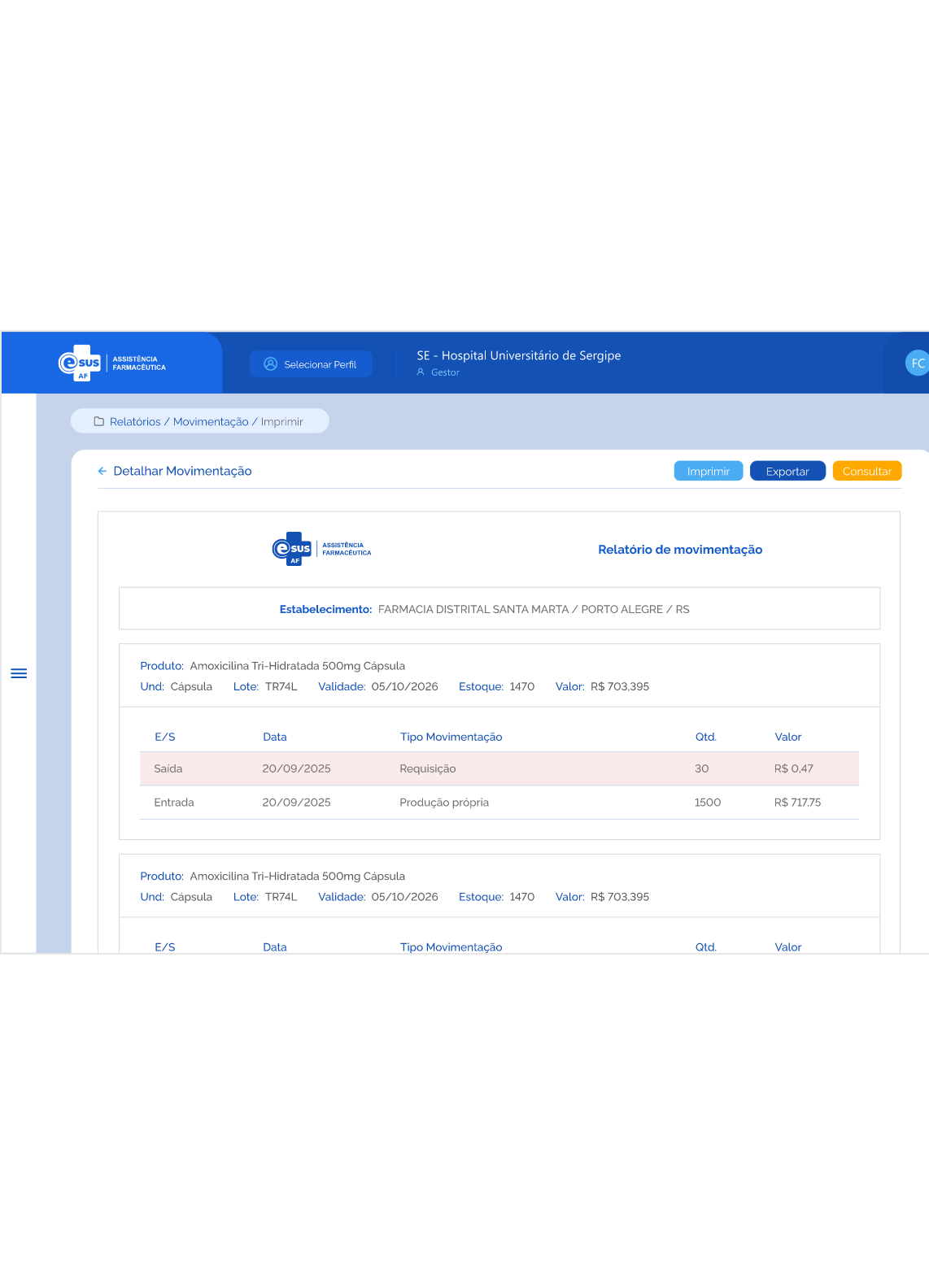Click the person icon next to Gestor
929x1288 pixels.
[421, 372]
